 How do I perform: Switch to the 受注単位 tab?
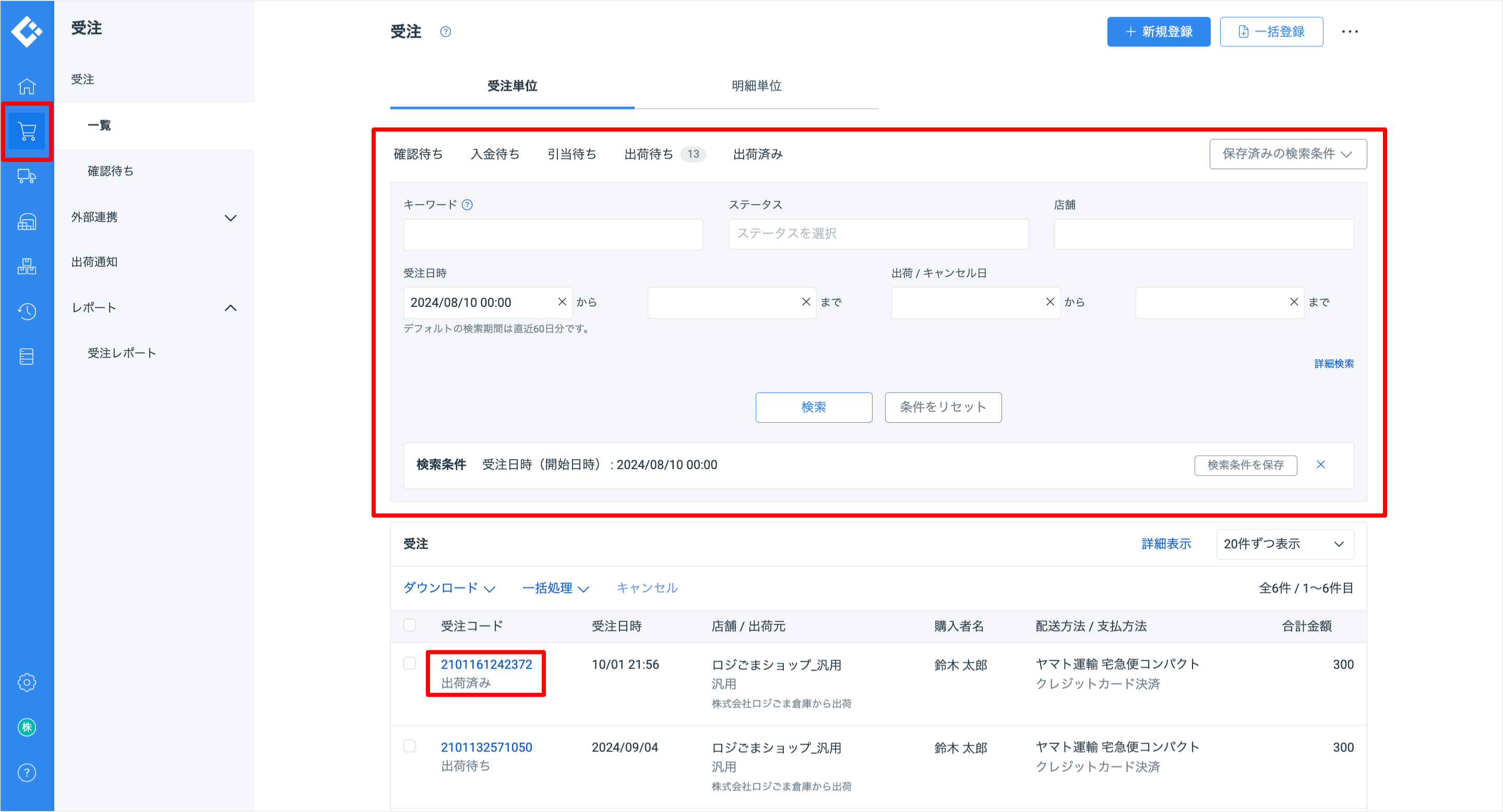pos(512,86)
